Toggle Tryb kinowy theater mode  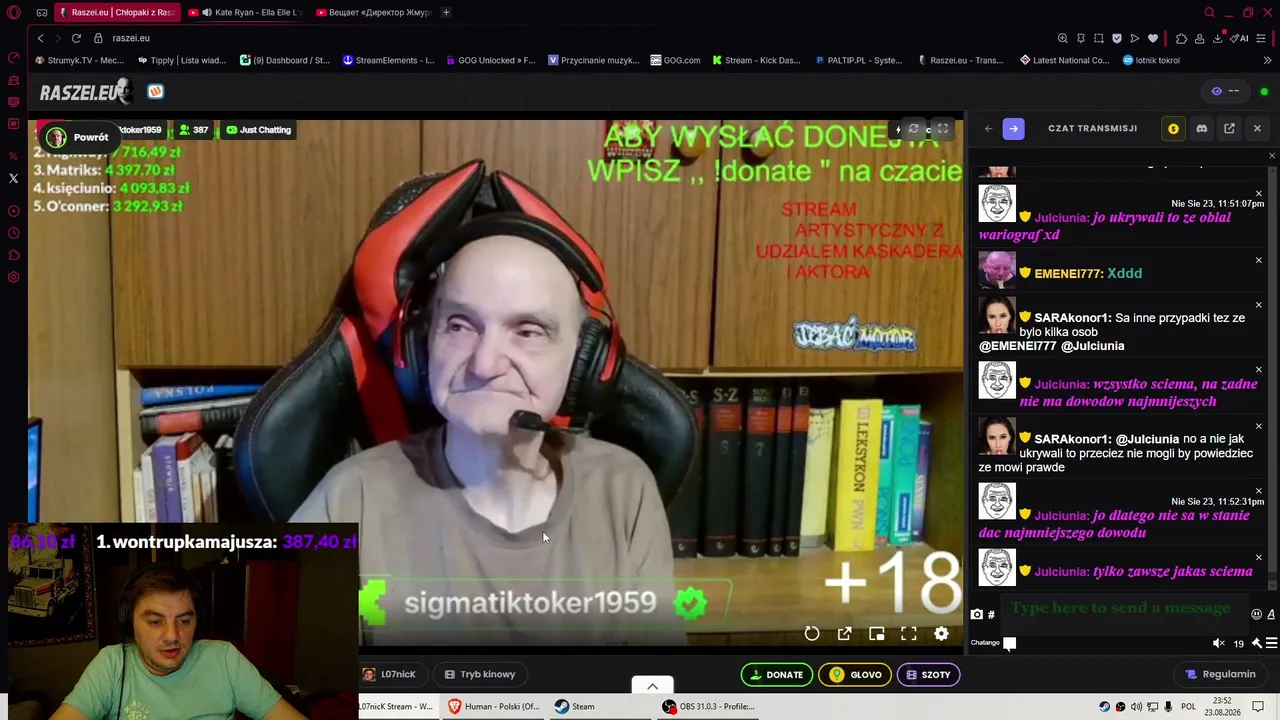click(480, 675)
